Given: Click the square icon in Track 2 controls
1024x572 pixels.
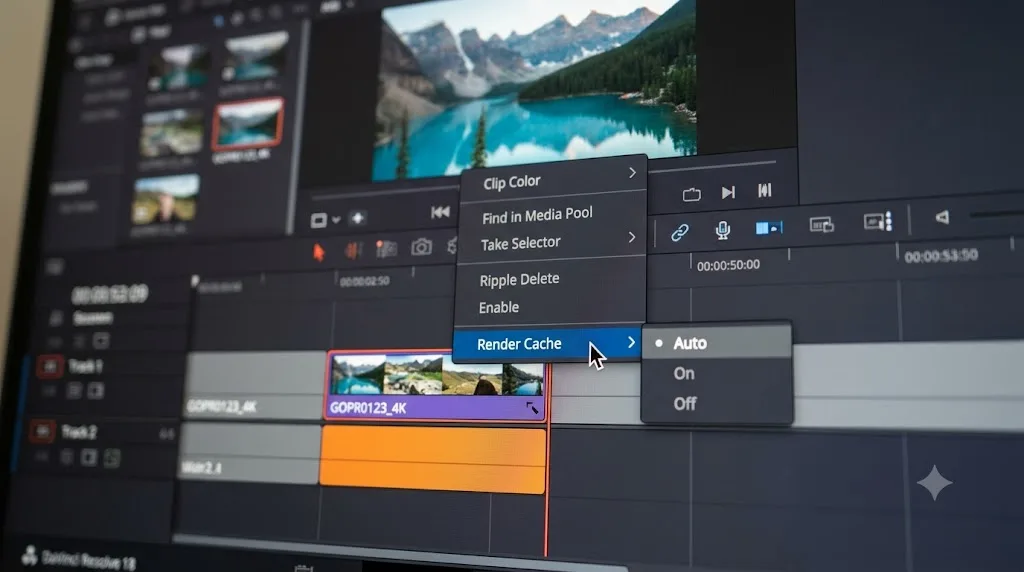Looking at the screenshot, I should (x=89, y=457).
